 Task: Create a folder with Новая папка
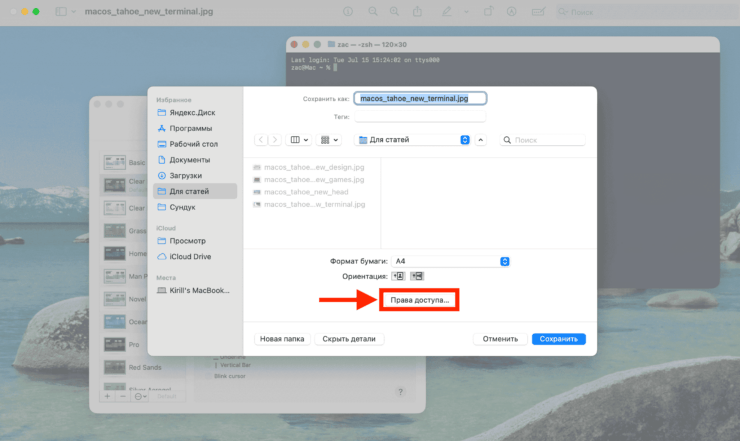coord(282,339)
